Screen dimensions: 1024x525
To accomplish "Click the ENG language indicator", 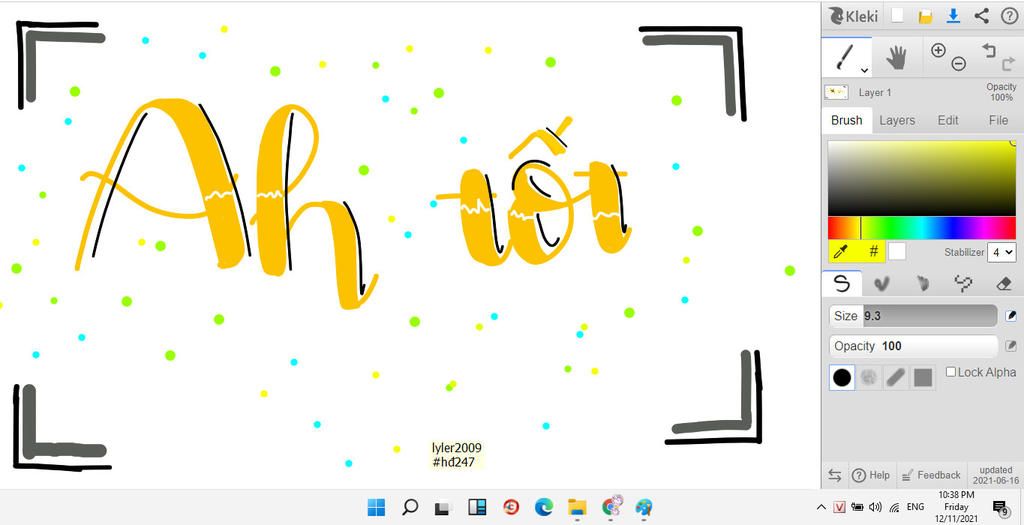I will coord(916,507).
